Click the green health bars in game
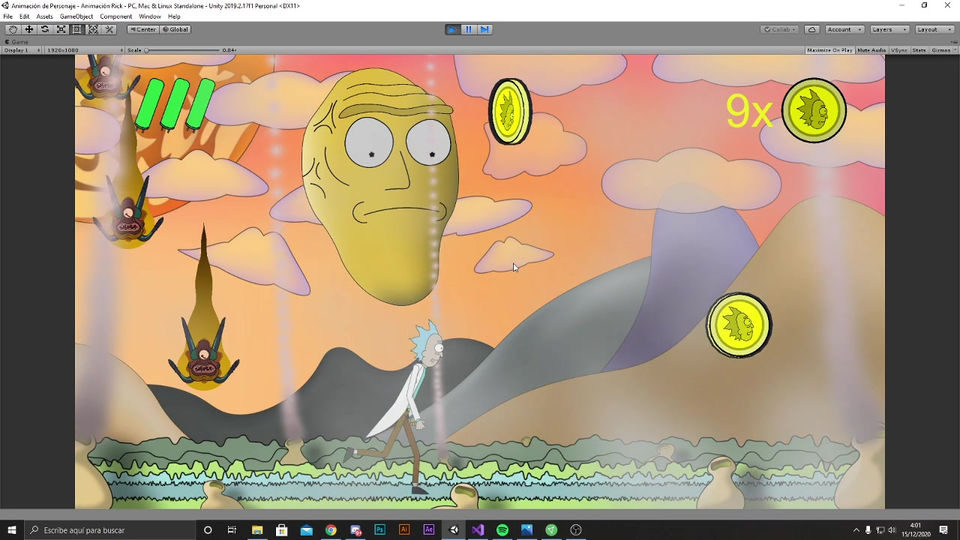 coord(175,104)
